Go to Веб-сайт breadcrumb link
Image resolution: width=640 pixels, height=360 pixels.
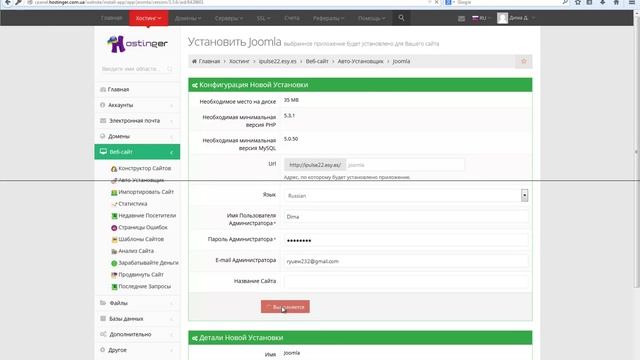point(317,61)
